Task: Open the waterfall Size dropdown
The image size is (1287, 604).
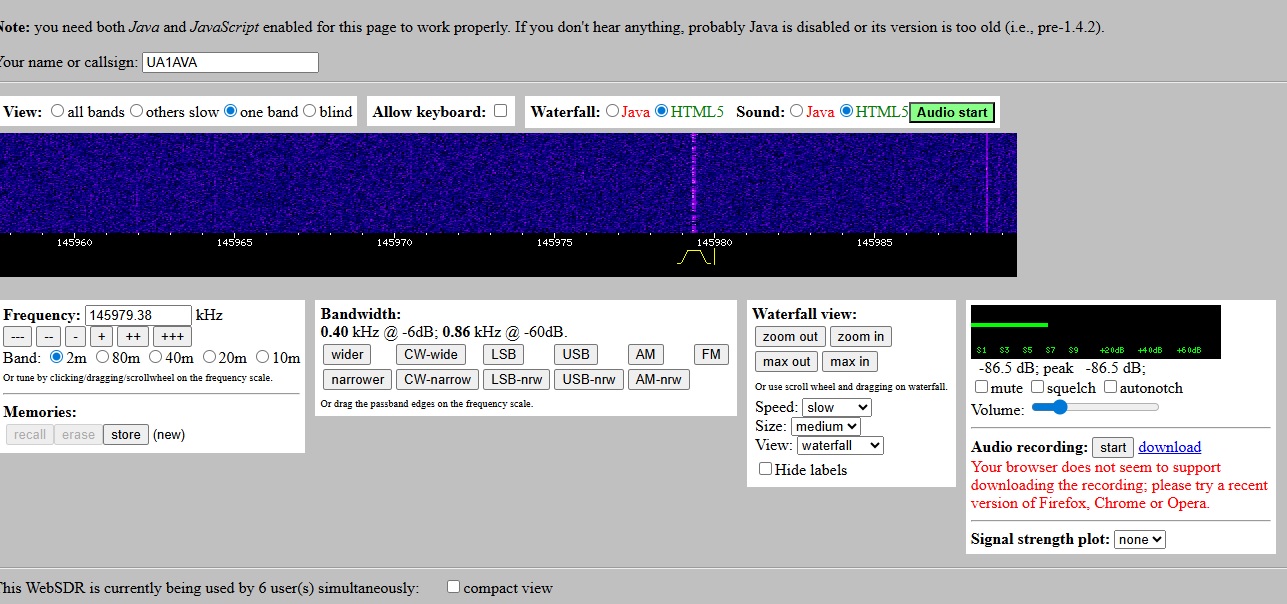Action: point(825,426)
